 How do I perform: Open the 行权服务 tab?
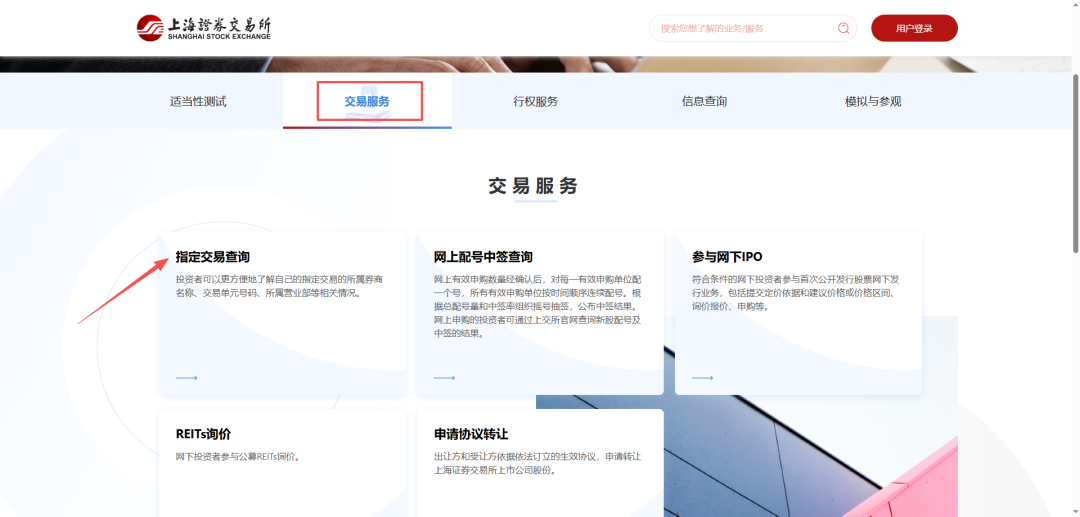tap(535, 101)
